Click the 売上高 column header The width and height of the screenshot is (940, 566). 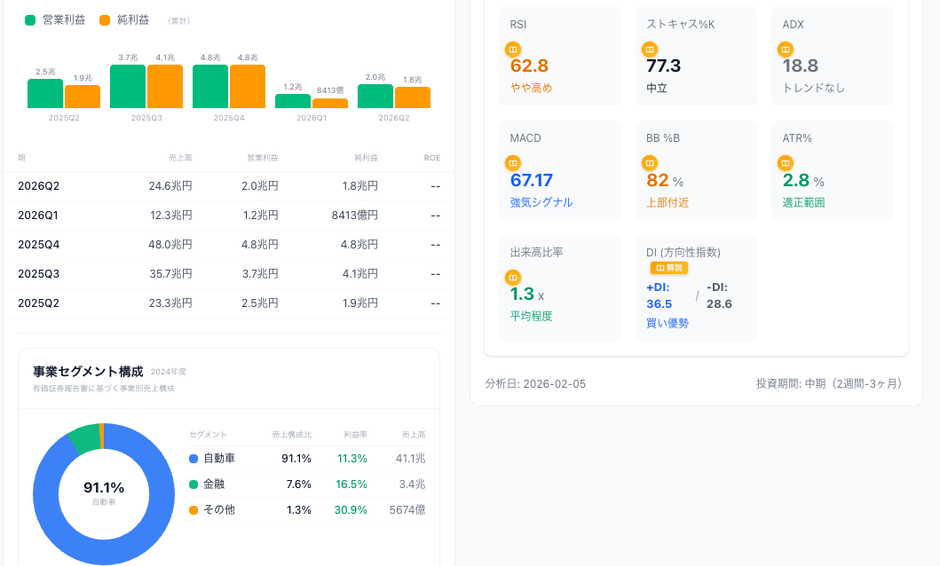pos(180,158)
